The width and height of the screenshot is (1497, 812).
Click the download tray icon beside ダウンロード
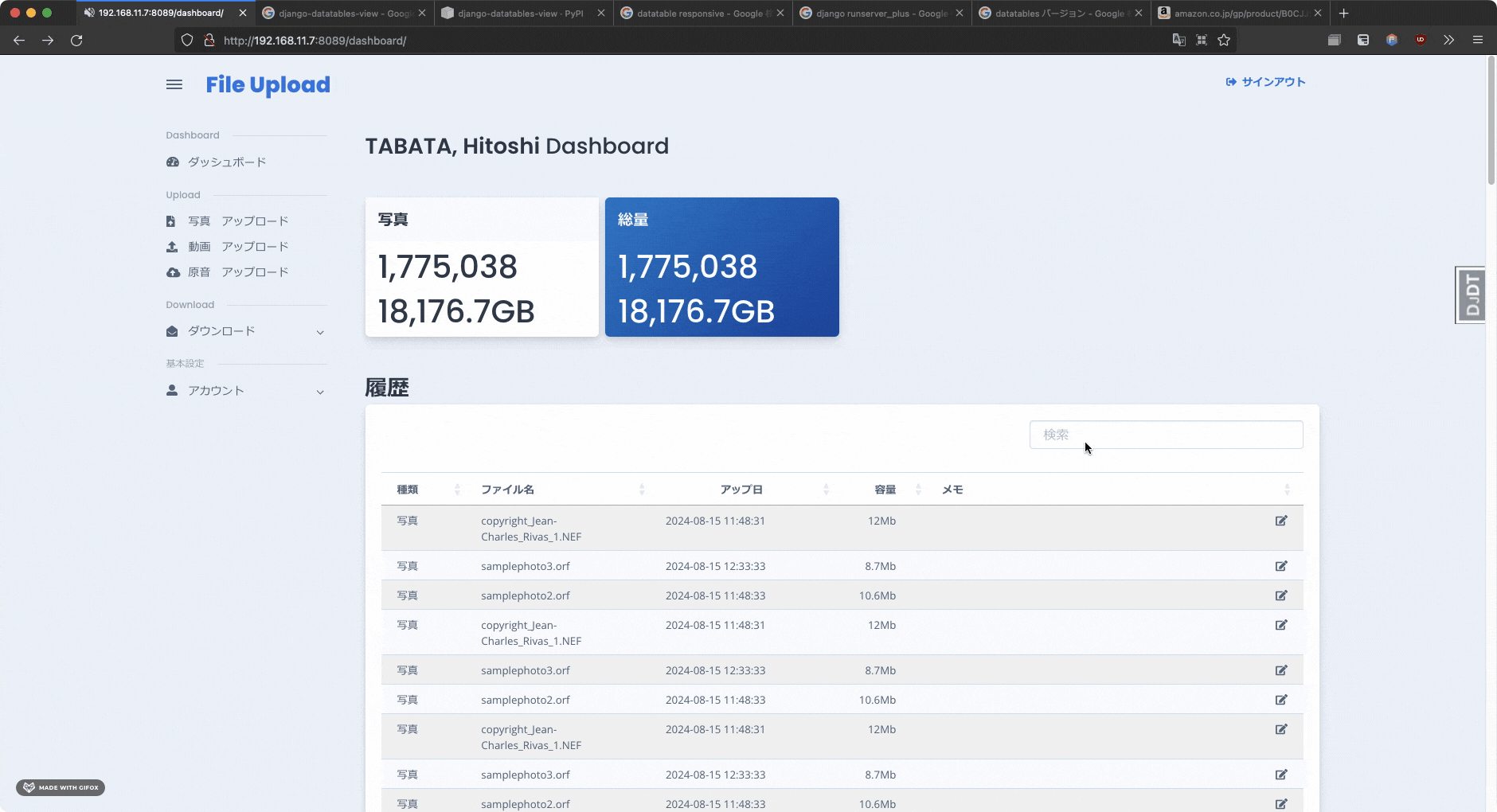tap(172, 331)
